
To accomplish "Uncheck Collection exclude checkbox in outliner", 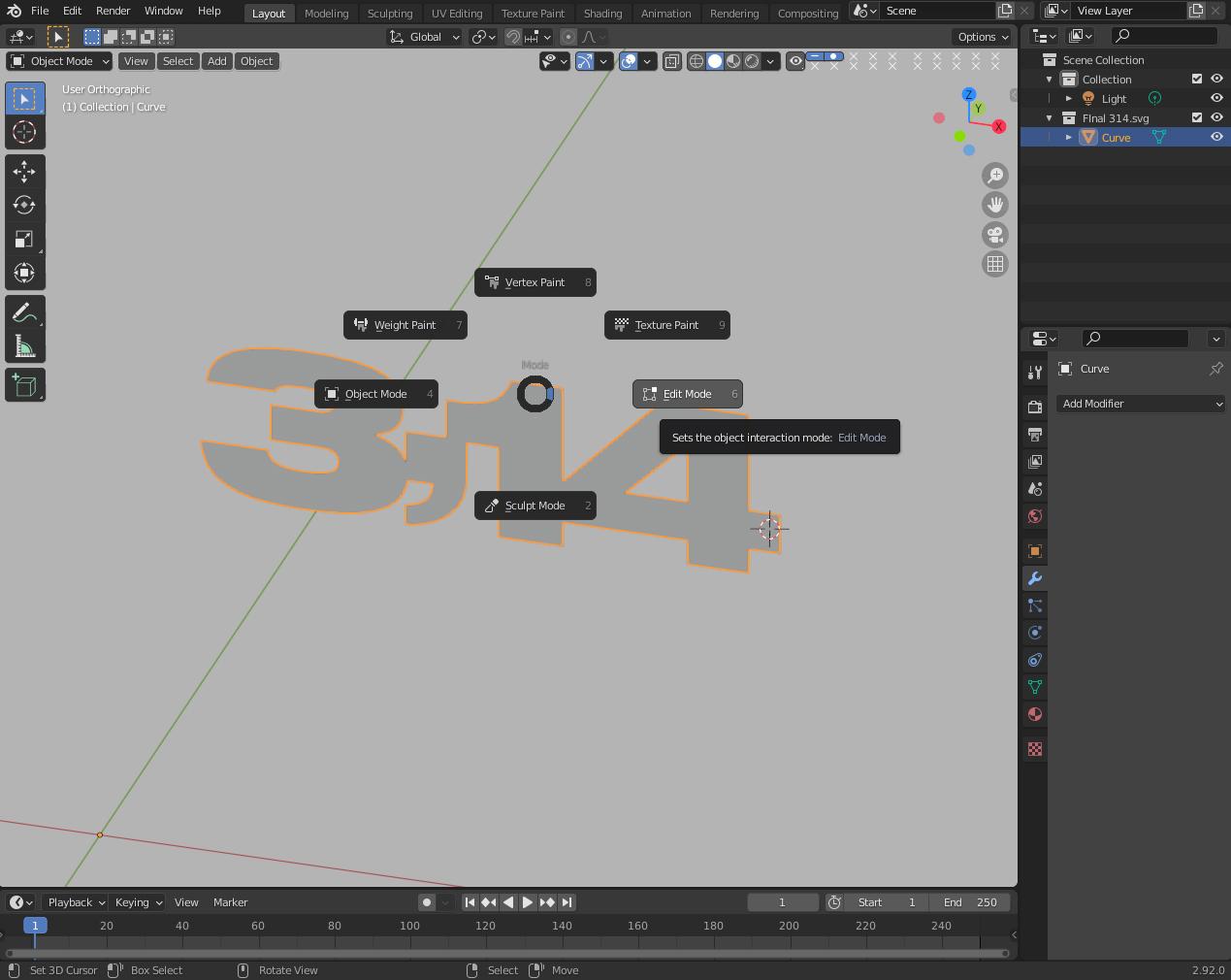I will (x=1197, y=79).
